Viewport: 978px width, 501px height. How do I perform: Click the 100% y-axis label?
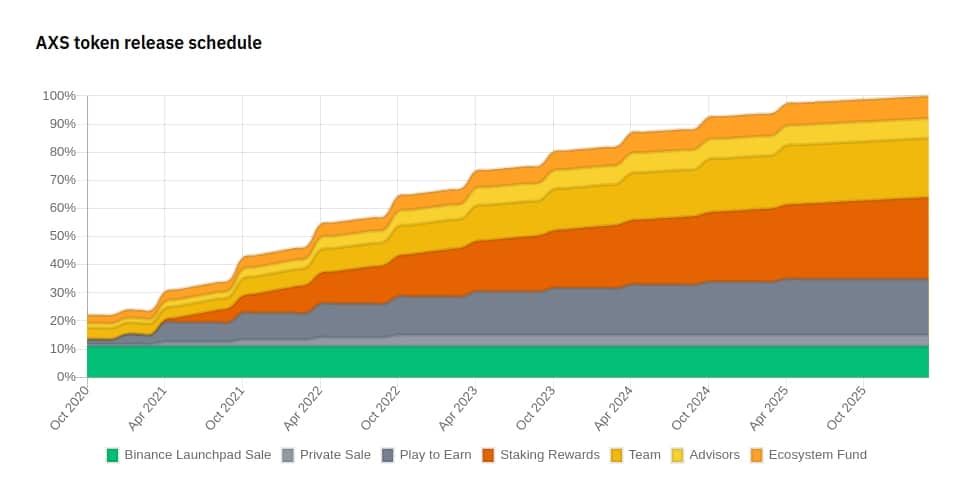(59, 96)
